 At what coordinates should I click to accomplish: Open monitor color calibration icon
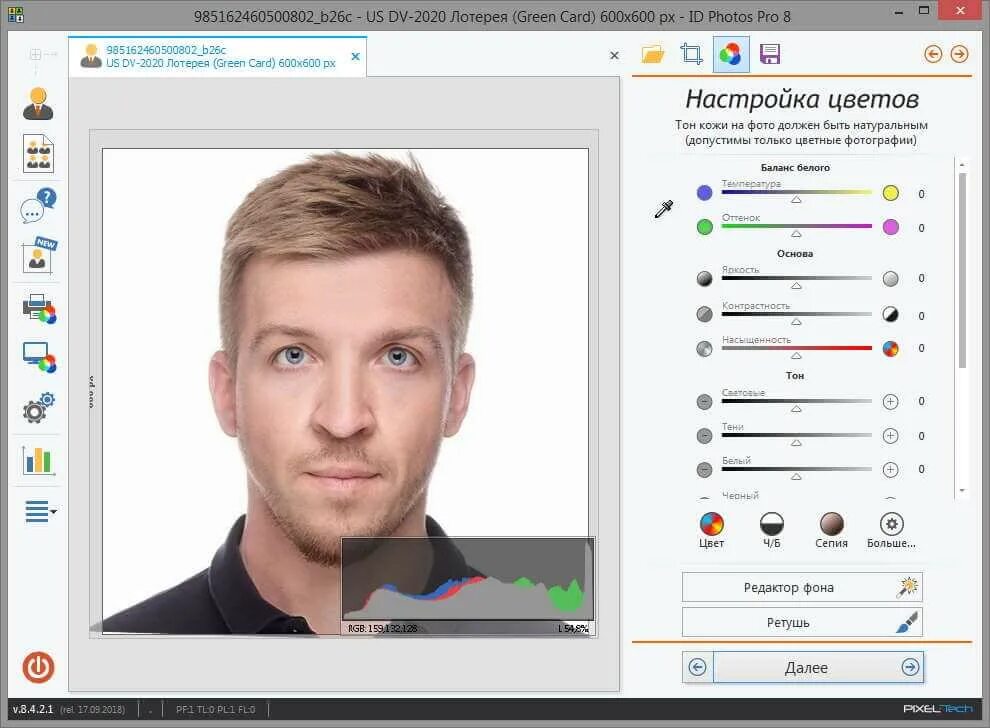39,357
